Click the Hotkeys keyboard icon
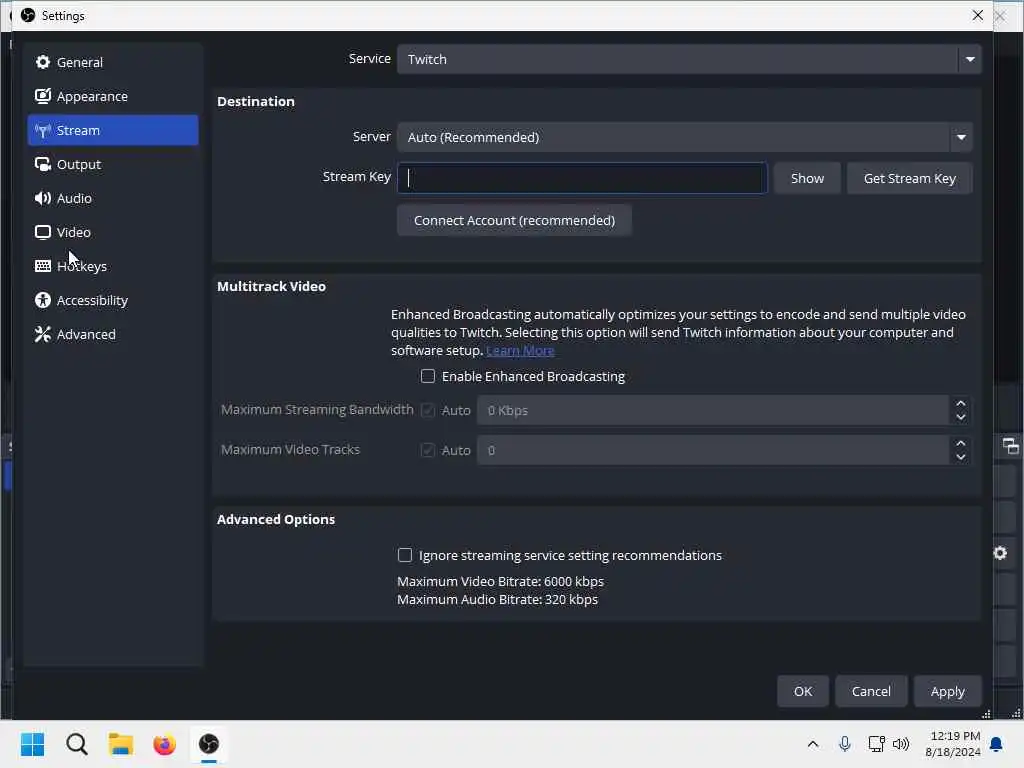1024x768 pixels. pos(42,266)
